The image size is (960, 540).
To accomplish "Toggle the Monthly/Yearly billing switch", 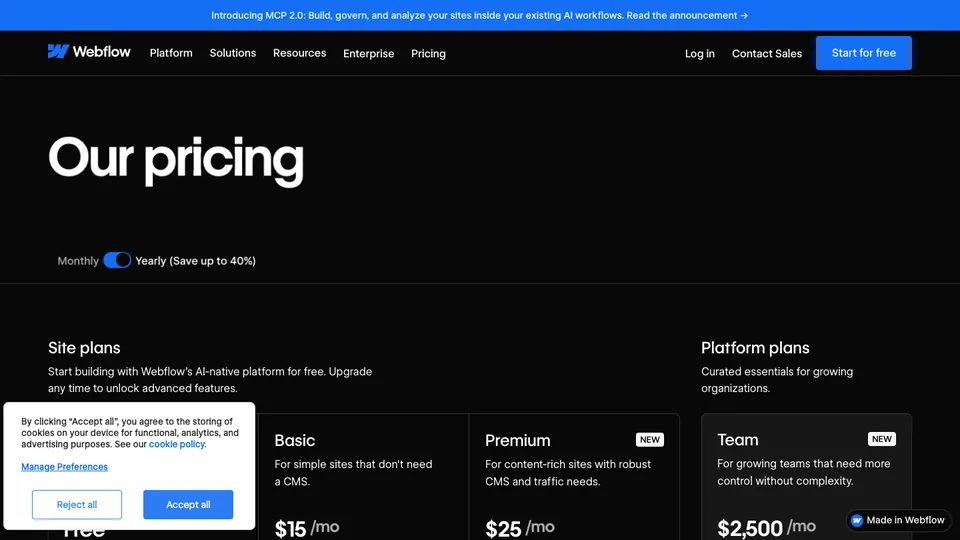I will [x=117, y=260].
